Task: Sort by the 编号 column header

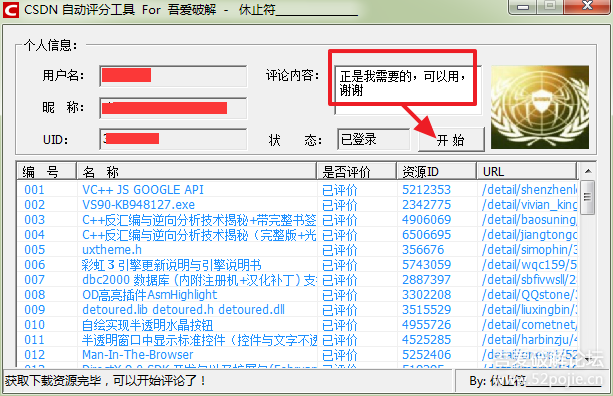Action: [46, 171]
